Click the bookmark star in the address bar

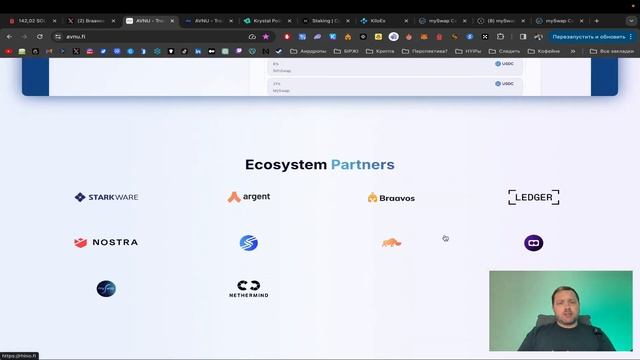[x=266, y=37]
